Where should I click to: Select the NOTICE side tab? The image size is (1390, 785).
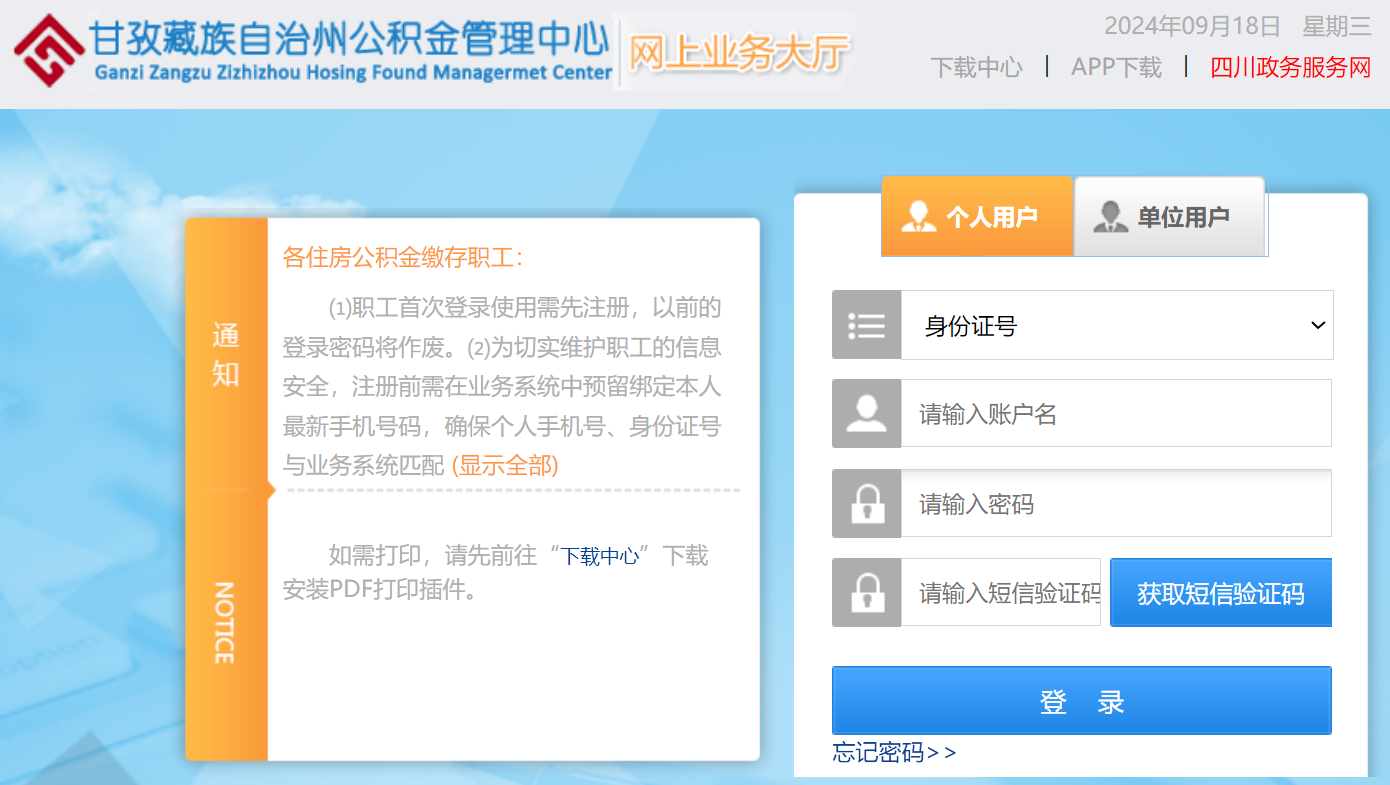click(x=226, y=623)
